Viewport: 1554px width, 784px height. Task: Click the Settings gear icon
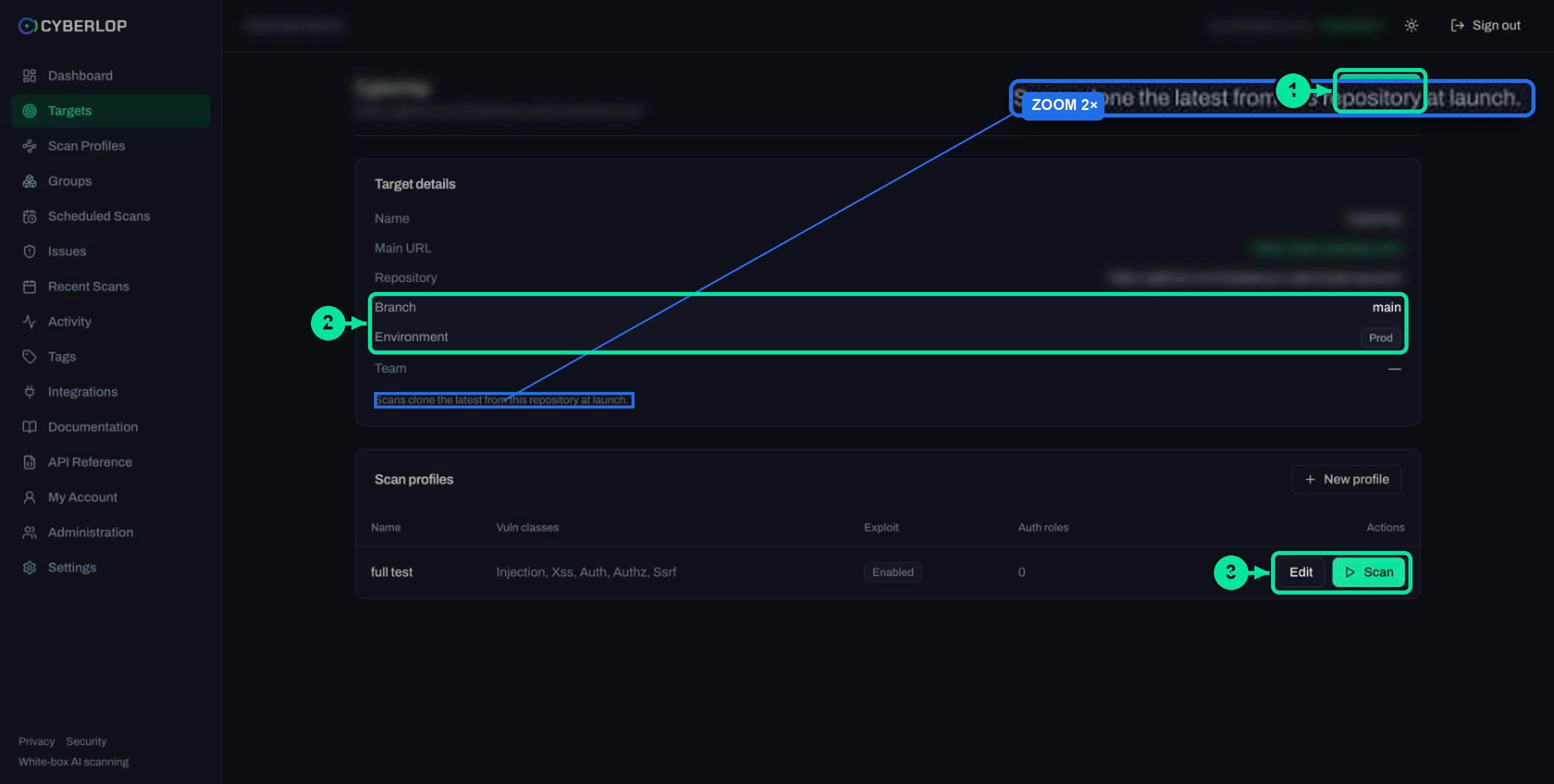click(29, 567)
